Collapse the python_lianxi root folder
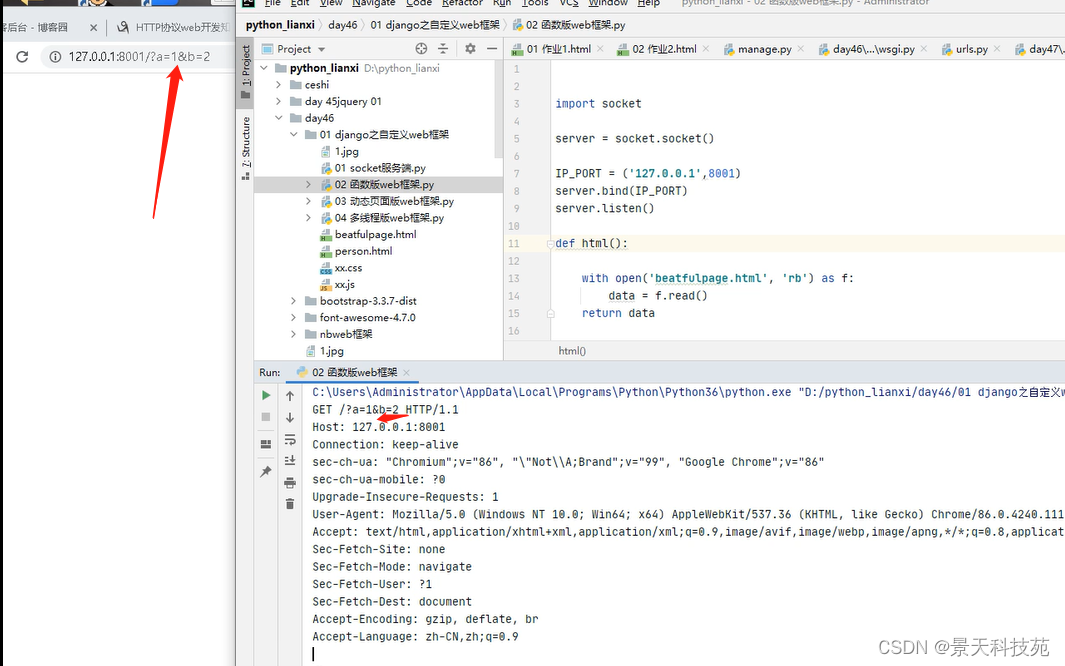1065x666 pixels. [x=264, y=69]
